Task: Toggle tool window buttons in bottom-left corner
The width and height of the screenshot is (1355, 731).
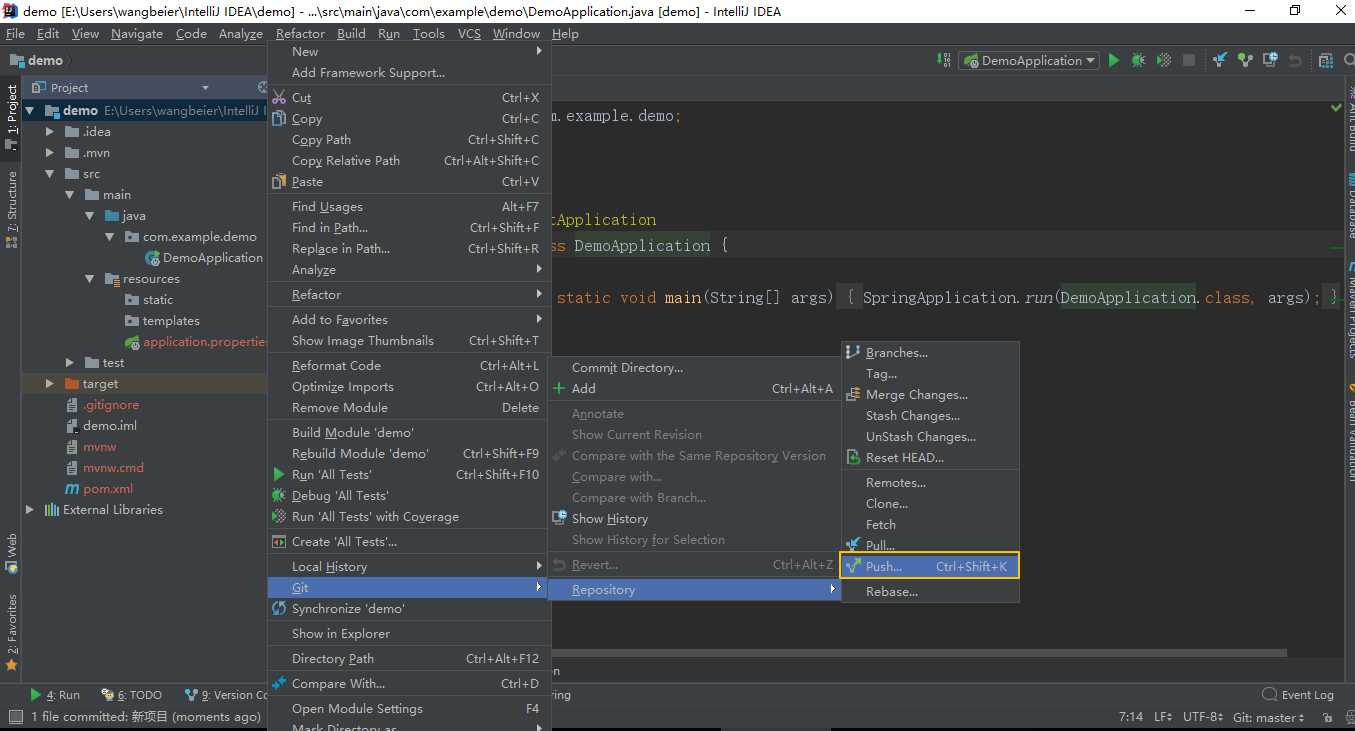Action: coord(14,717)
